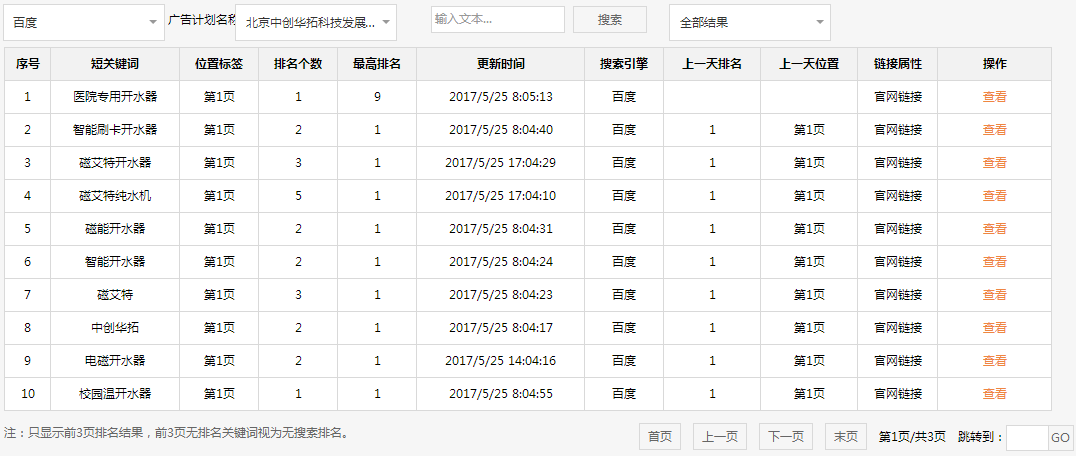Click 官网链接 in 医院专用开水器 row
Image resolution: width=1076 pixels, height=456 pixels.
click(898, 97)
